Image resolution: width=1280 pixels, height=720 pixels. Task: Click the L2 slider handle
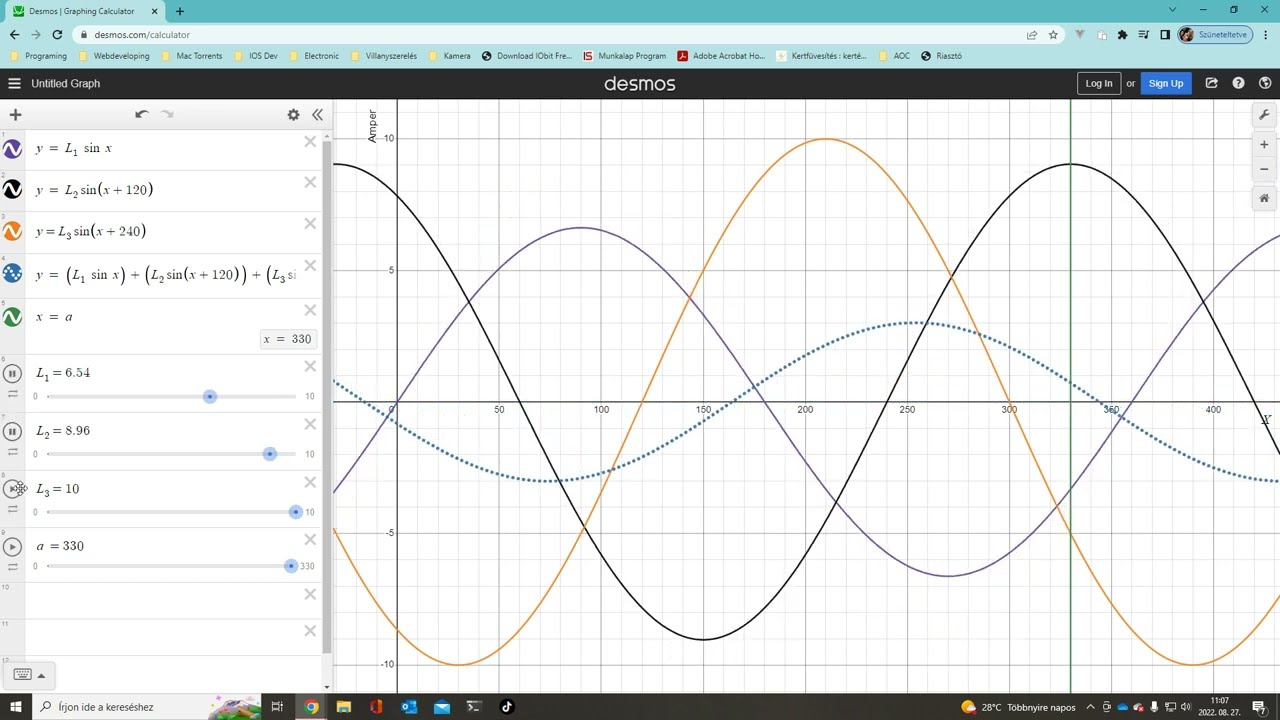click(x=270, y=454)
